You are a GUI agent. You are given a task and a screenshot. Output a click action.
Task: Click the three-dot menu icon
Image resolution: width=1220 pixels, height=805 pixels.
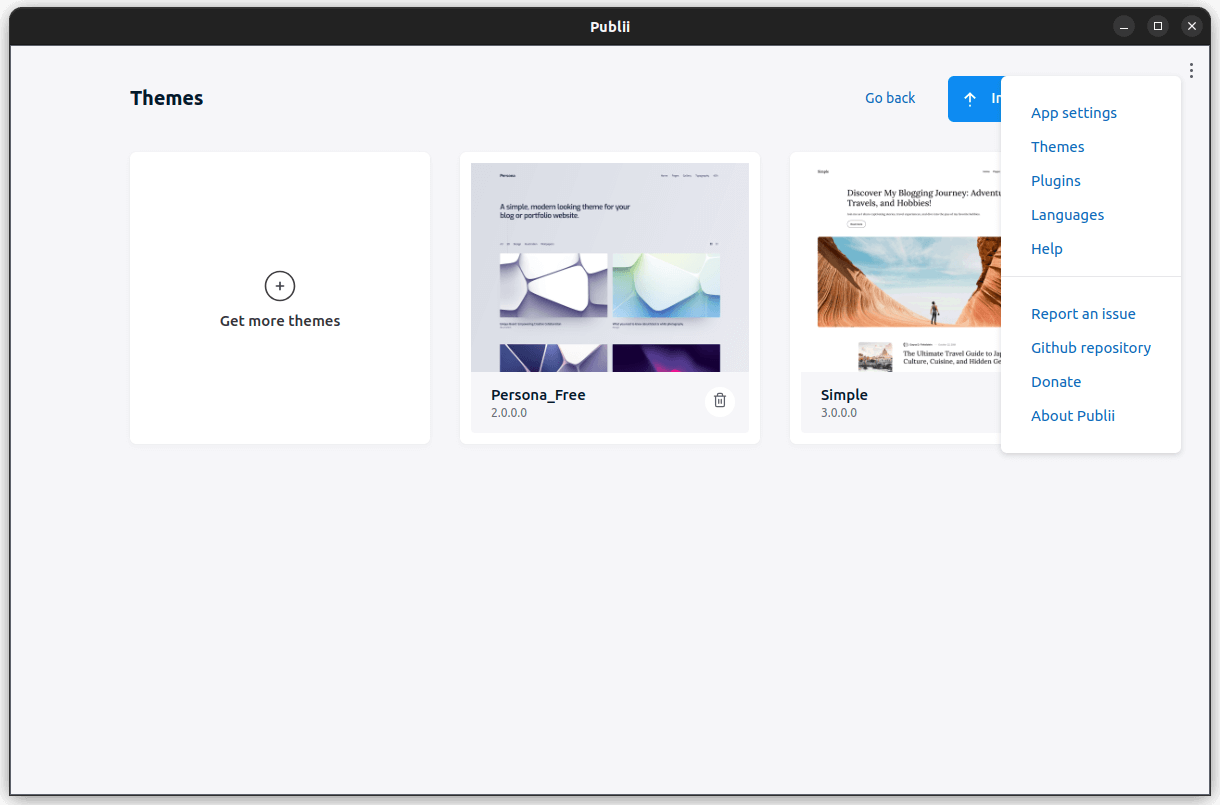pyautogui.click(x=1191, y=70)
